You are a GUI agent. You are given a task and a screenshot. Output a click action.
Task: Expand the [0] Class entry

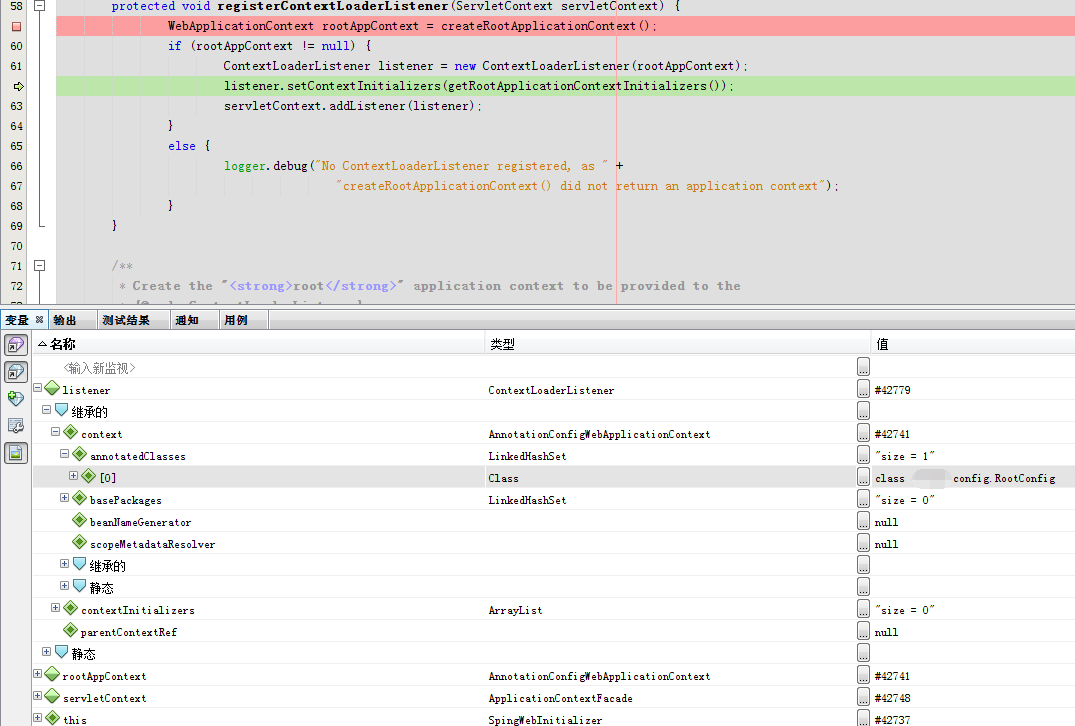coord(73,475)
